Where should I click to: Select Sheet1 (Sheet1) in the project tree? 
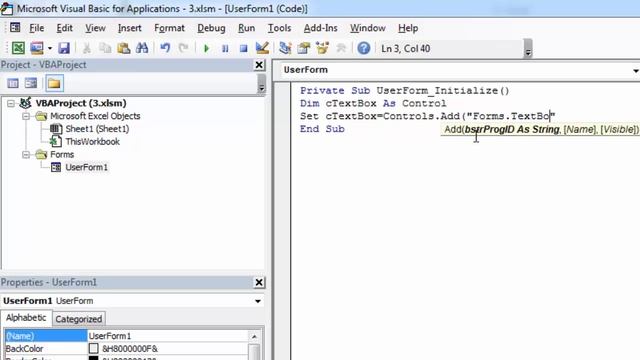[97, 129]
